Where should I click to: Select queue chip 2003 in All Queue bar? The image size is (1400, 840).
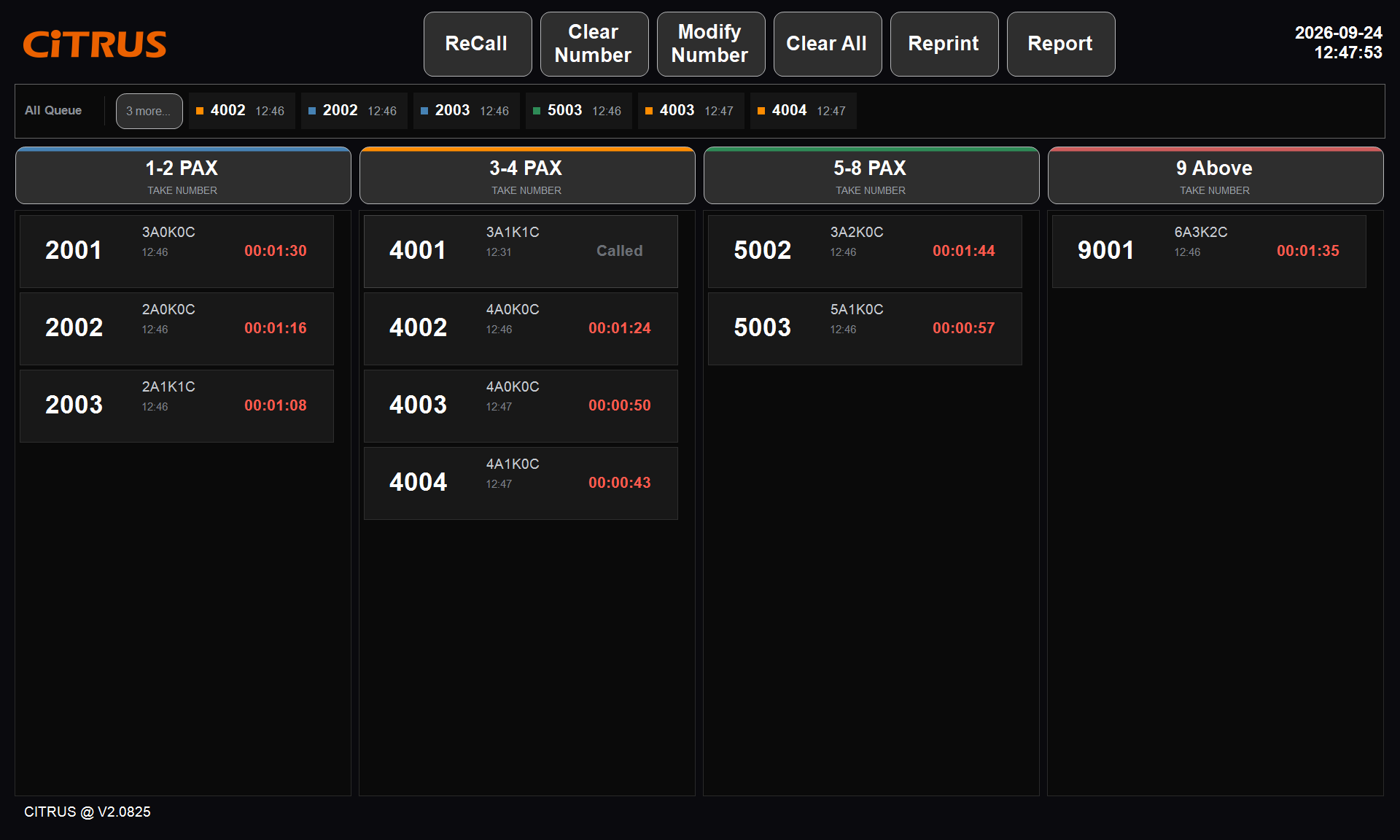pyautogui.click(x=466, y=111)
